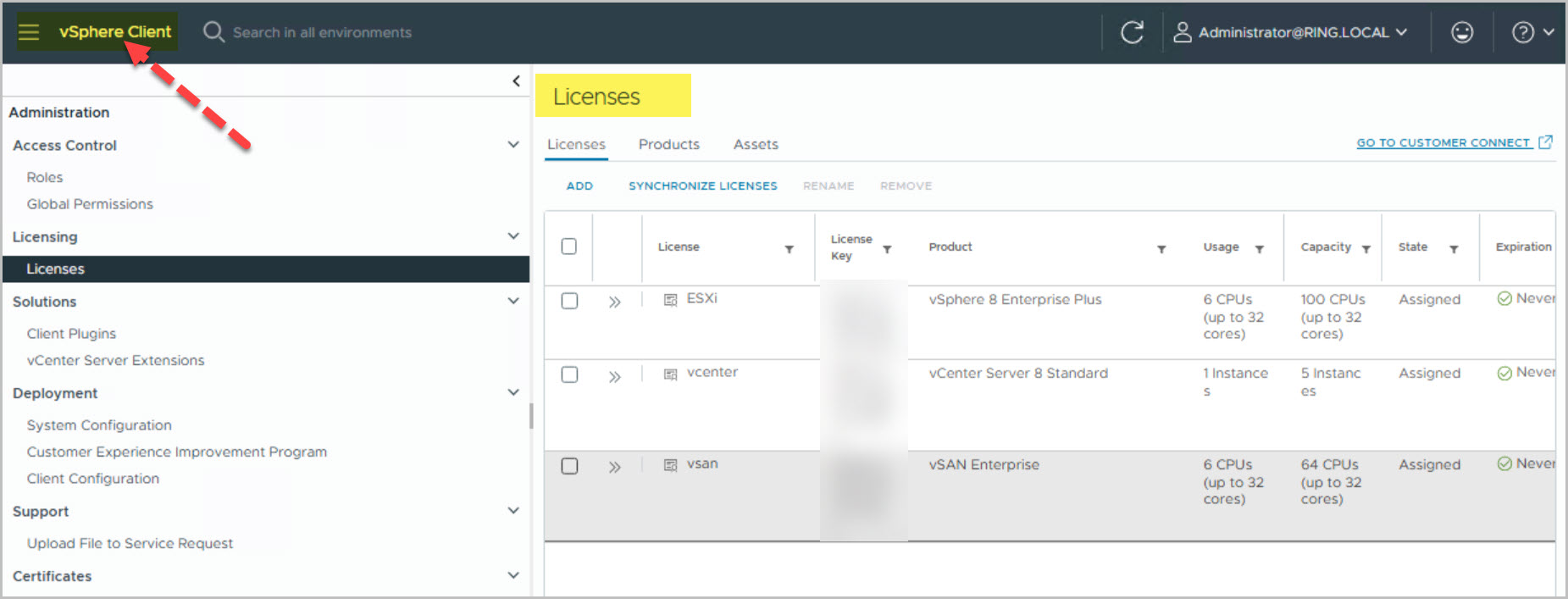Open the Administrator@RING.LOCAL user dropdown
Screen dimensions: 1568x599
click(x=1290, y=32)
